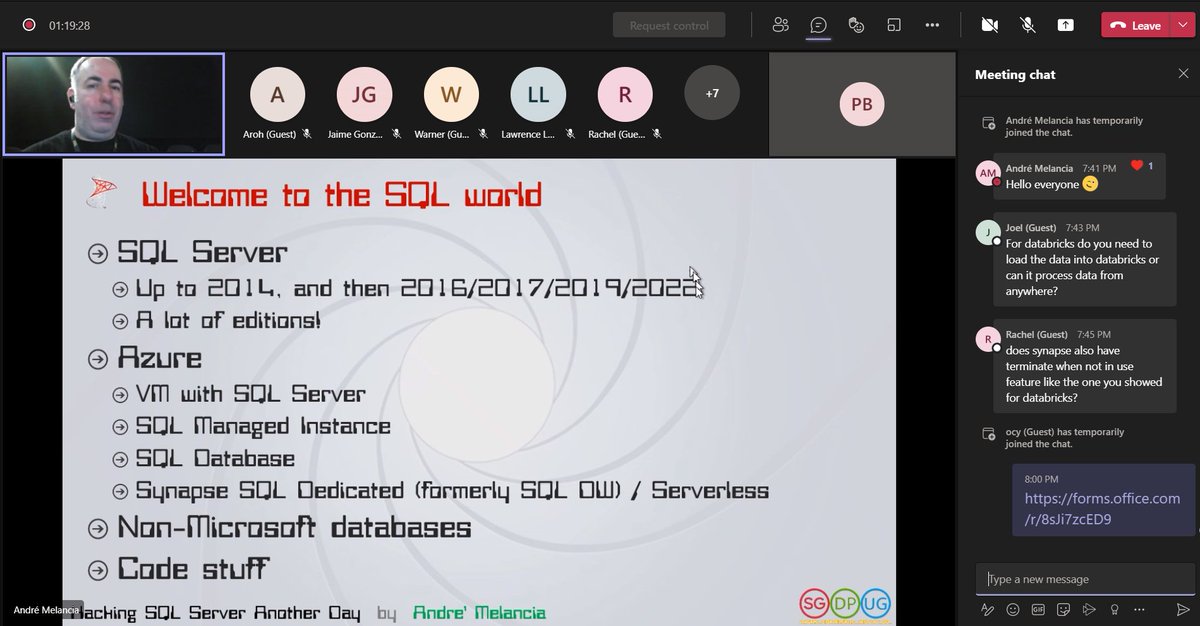This screenshot has height=626, width=1200.
Task: Click the disabled Request control button
Action: coord(669,25)
